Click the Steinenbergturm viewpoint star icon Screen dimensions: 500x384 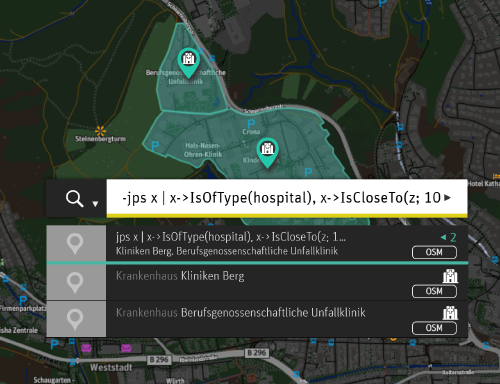coord(100,131)
